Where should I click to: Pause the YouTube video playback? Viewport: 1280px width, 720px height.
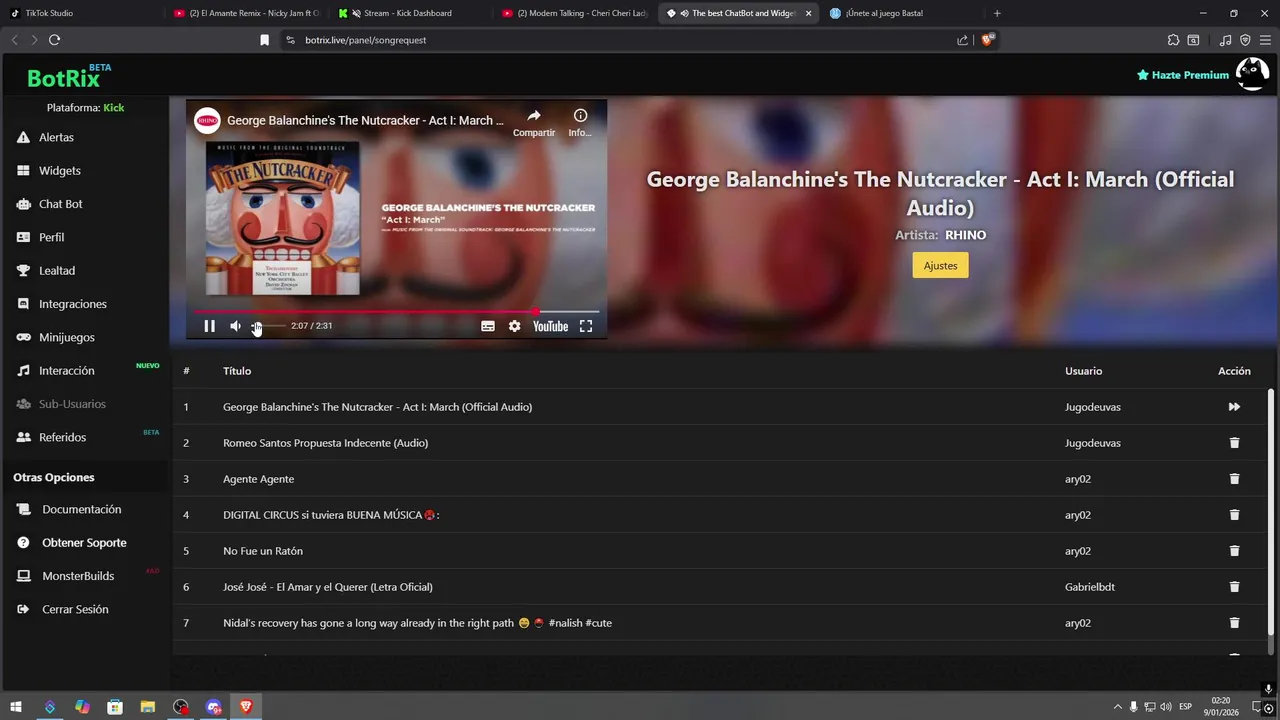[209, 326]
